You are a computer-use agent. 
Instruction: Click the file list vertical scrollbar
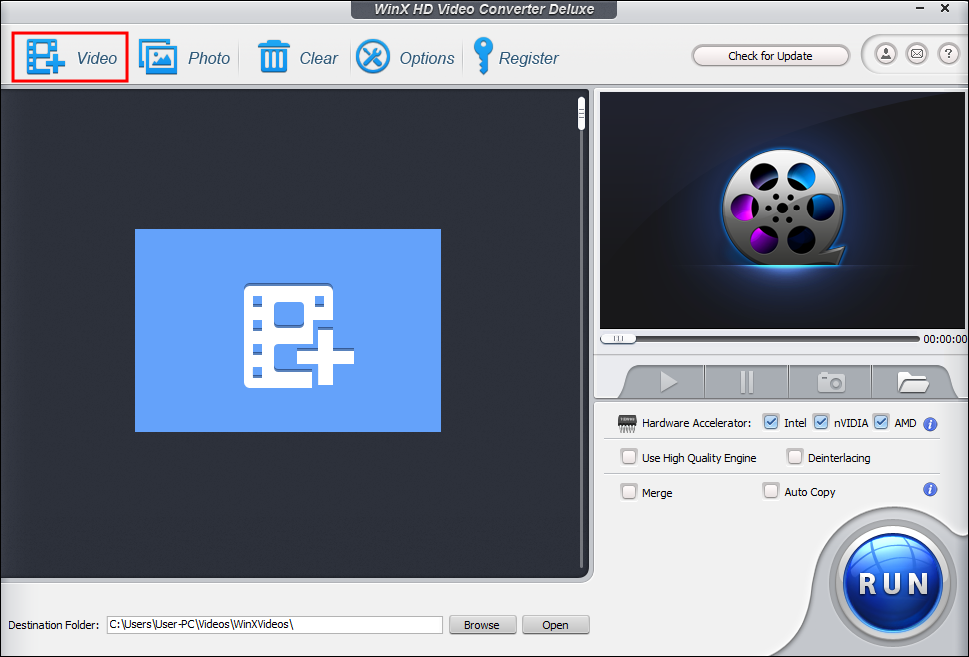point(582,332)
